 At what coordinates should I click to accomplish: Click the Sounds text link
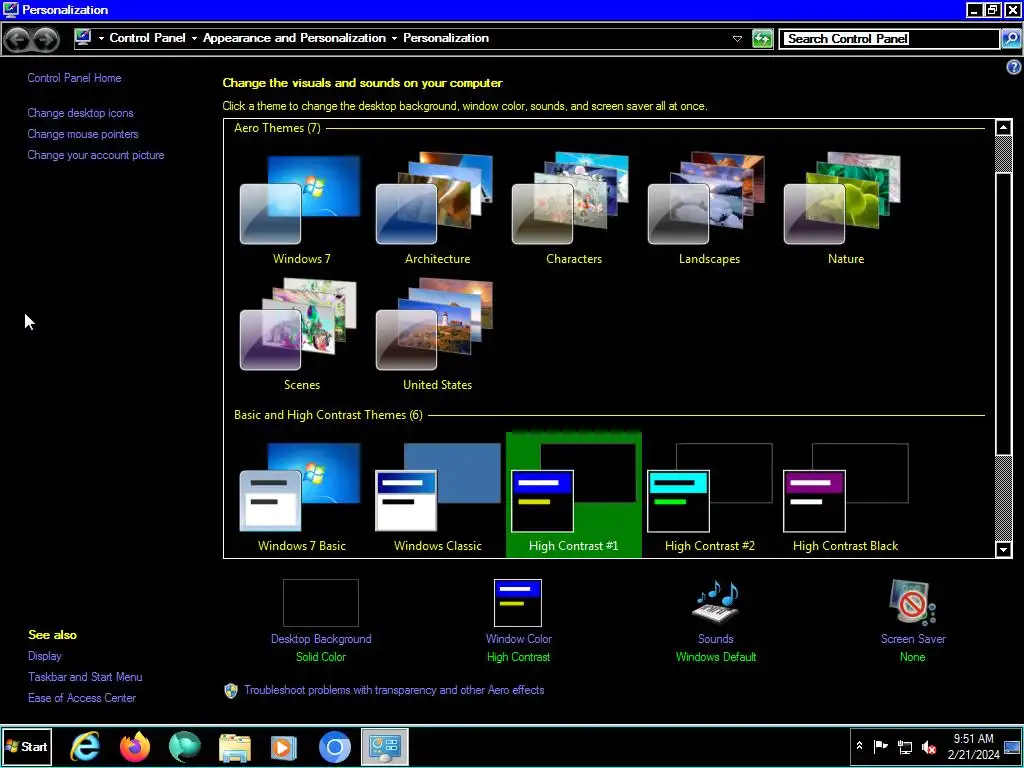[x=716, y=639]
